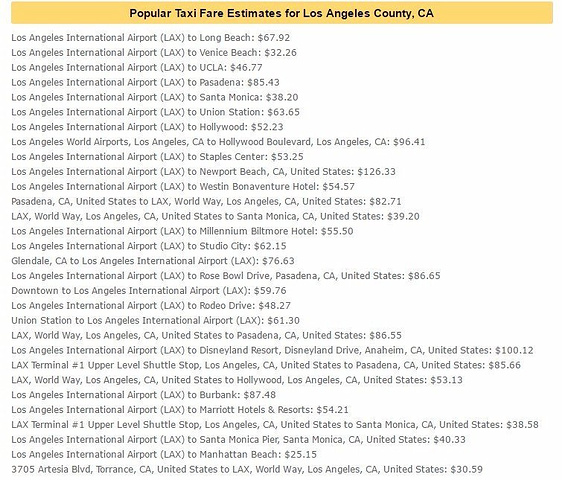
Task: Open the LAX to Santa Monica $38.20 fare
Action: [x=154, y=97]
